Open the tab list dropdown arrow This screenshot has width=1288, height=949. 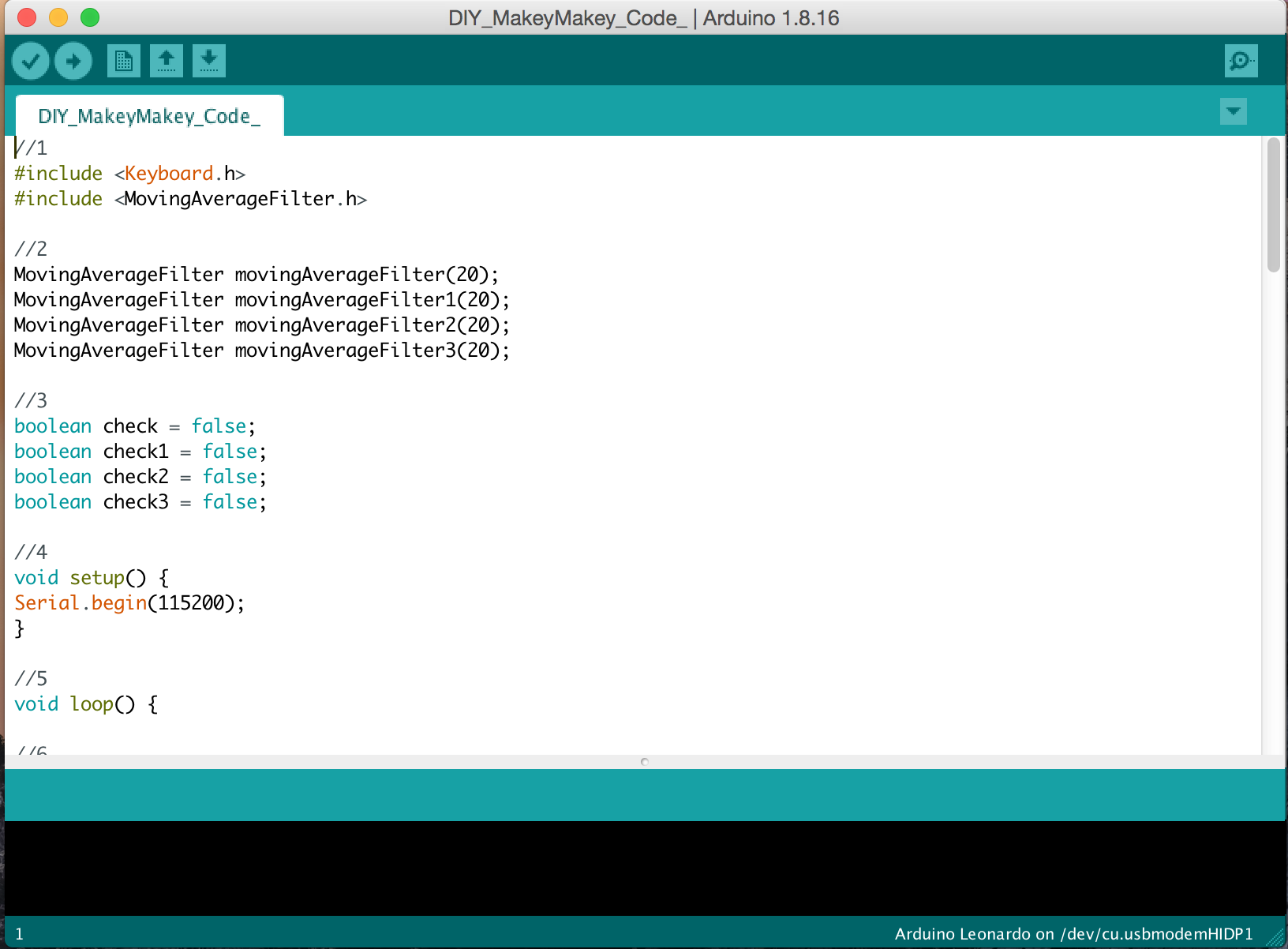click(x=1233, y=111)
